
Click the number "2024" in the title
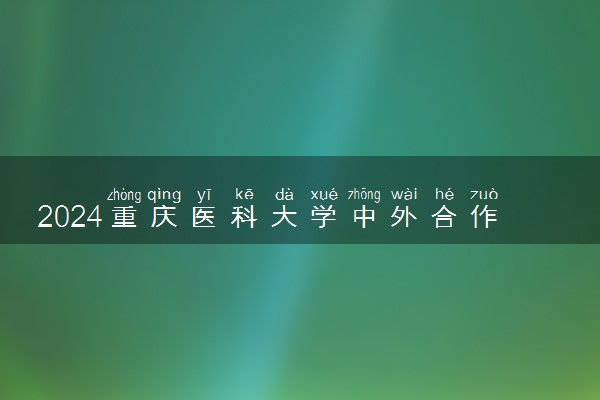pyautogui.click(x=70, y=217)
